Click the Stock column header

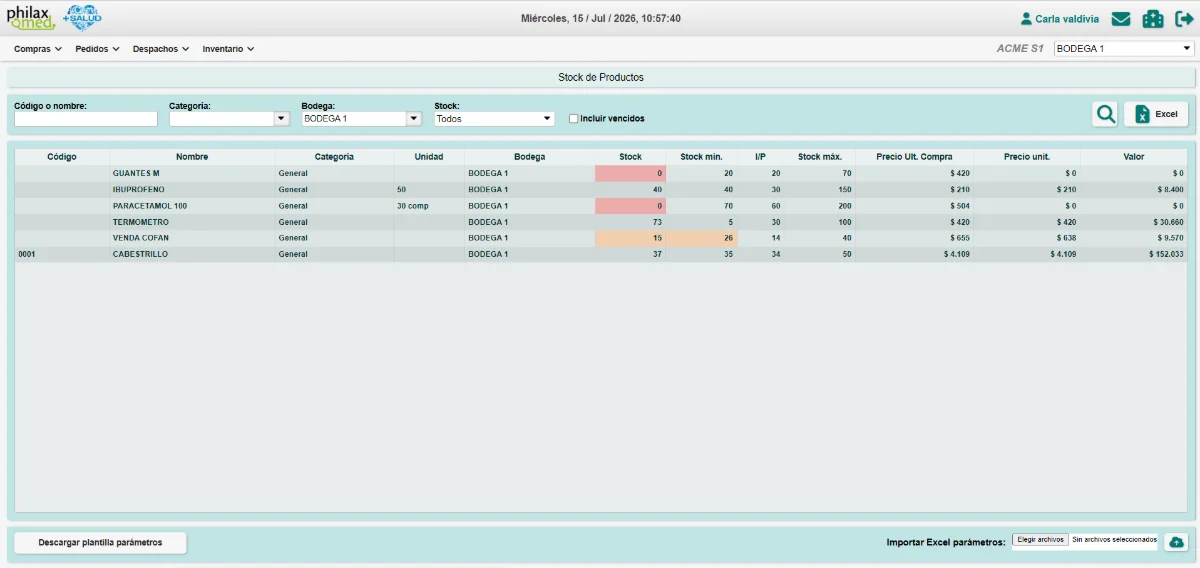point(630,157)
